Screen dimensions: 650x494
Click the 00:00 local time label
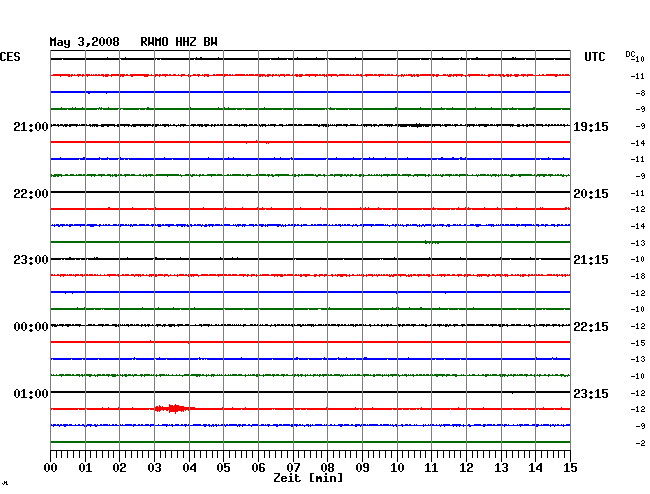tap(31, 327)
